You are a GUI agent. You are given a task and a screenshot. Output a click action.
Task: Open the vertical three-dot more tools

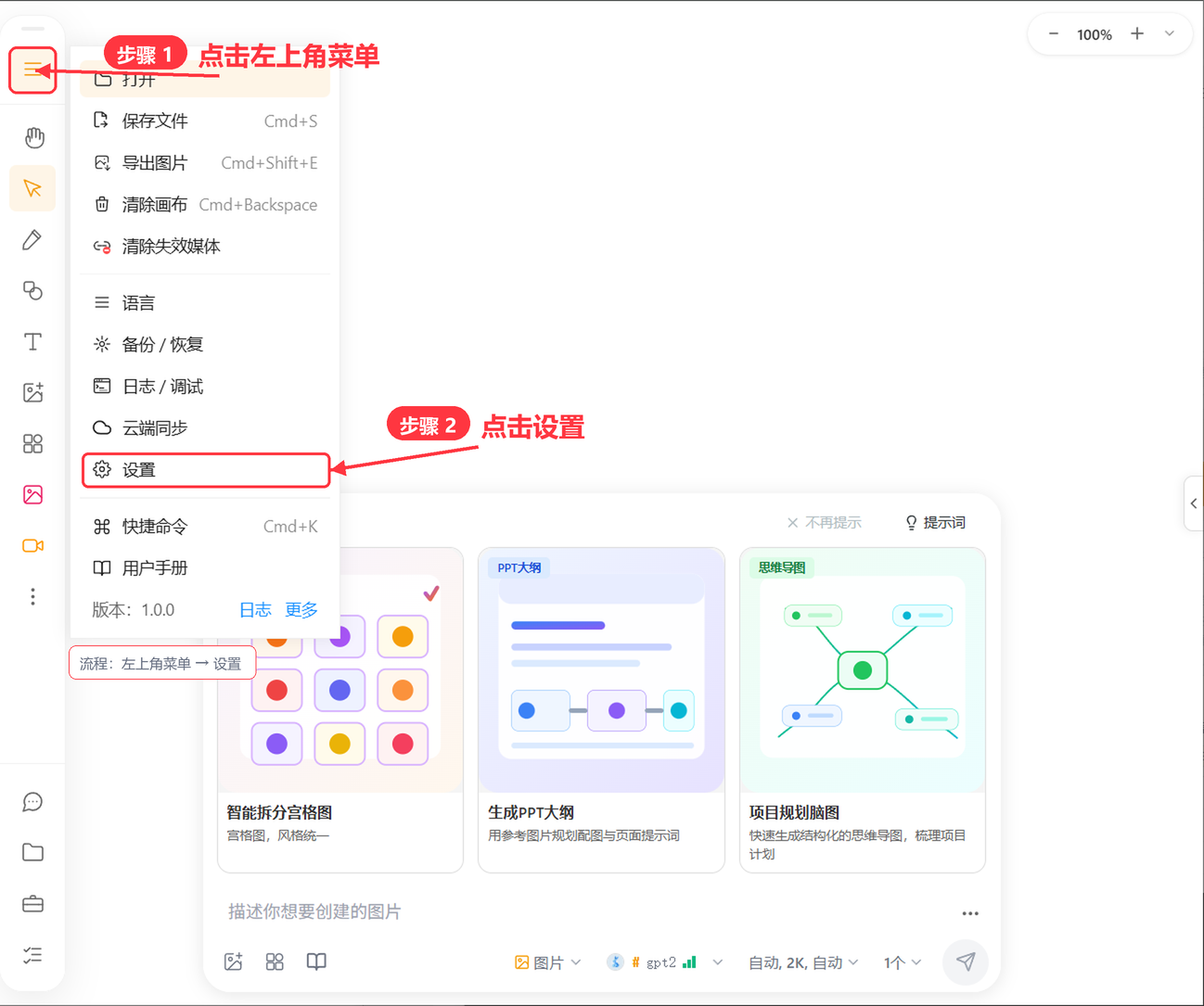coord(33,596)
